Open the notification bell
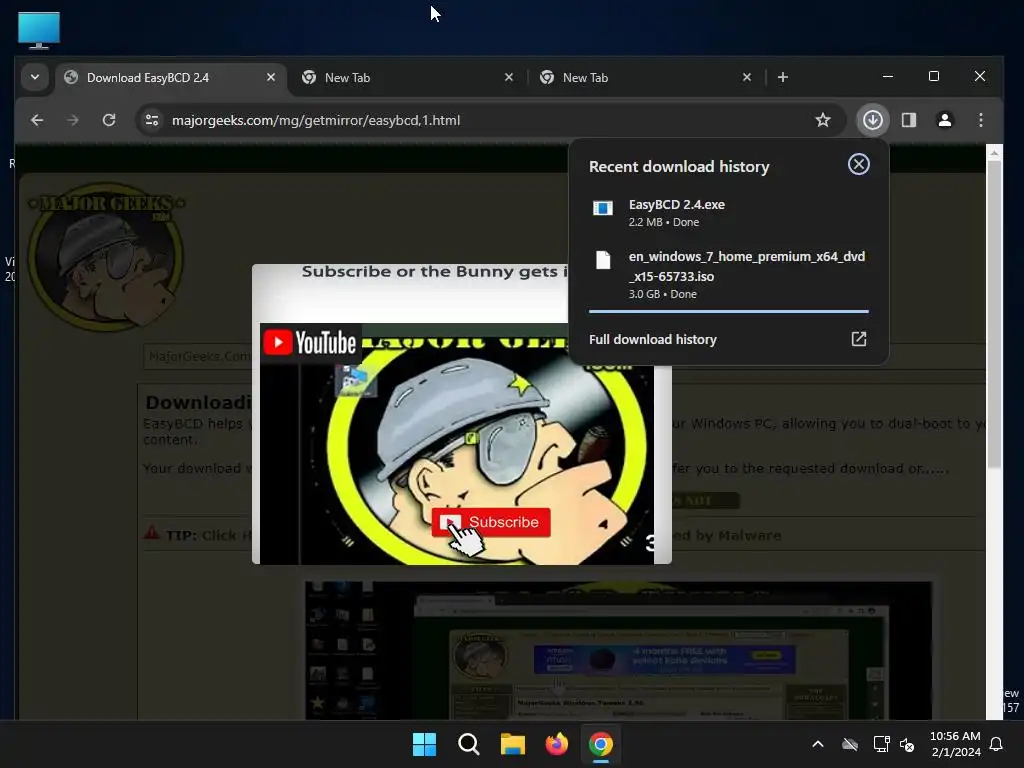Image resolution: width=1024 pixels, height=768 pixels. pos(996,744)
